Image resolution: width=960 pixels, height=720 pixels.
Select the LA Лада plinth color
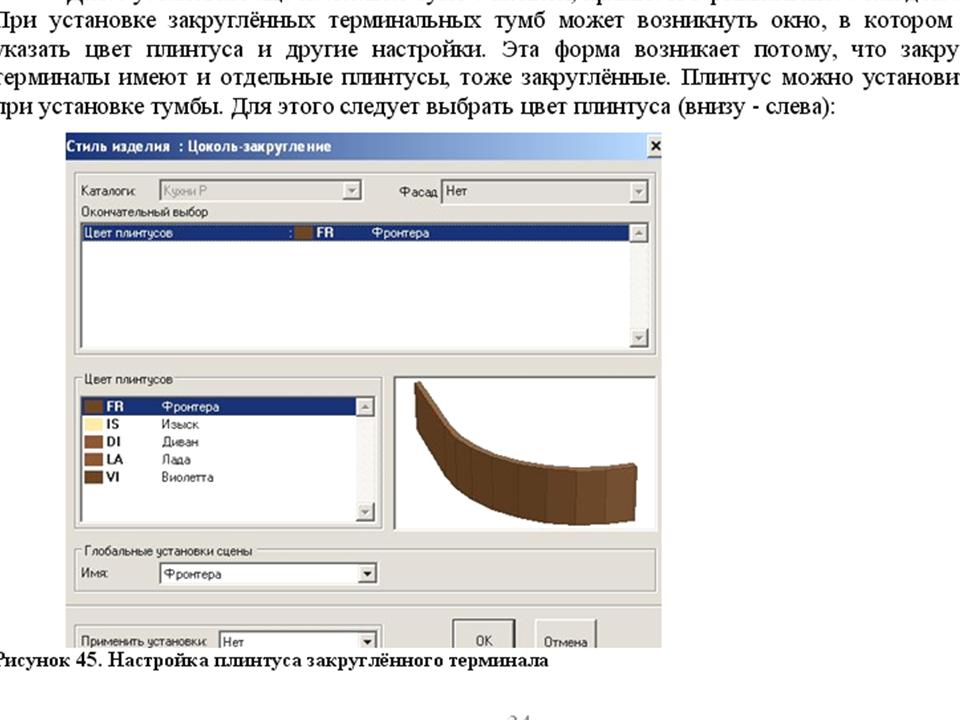(x=218, y=460)
